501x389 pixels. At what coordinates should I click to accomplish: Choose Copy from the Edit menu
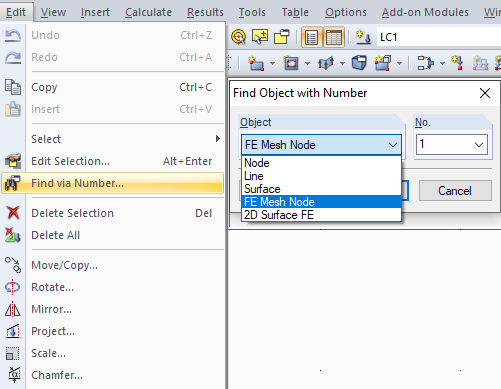click(x=112, y=87)
